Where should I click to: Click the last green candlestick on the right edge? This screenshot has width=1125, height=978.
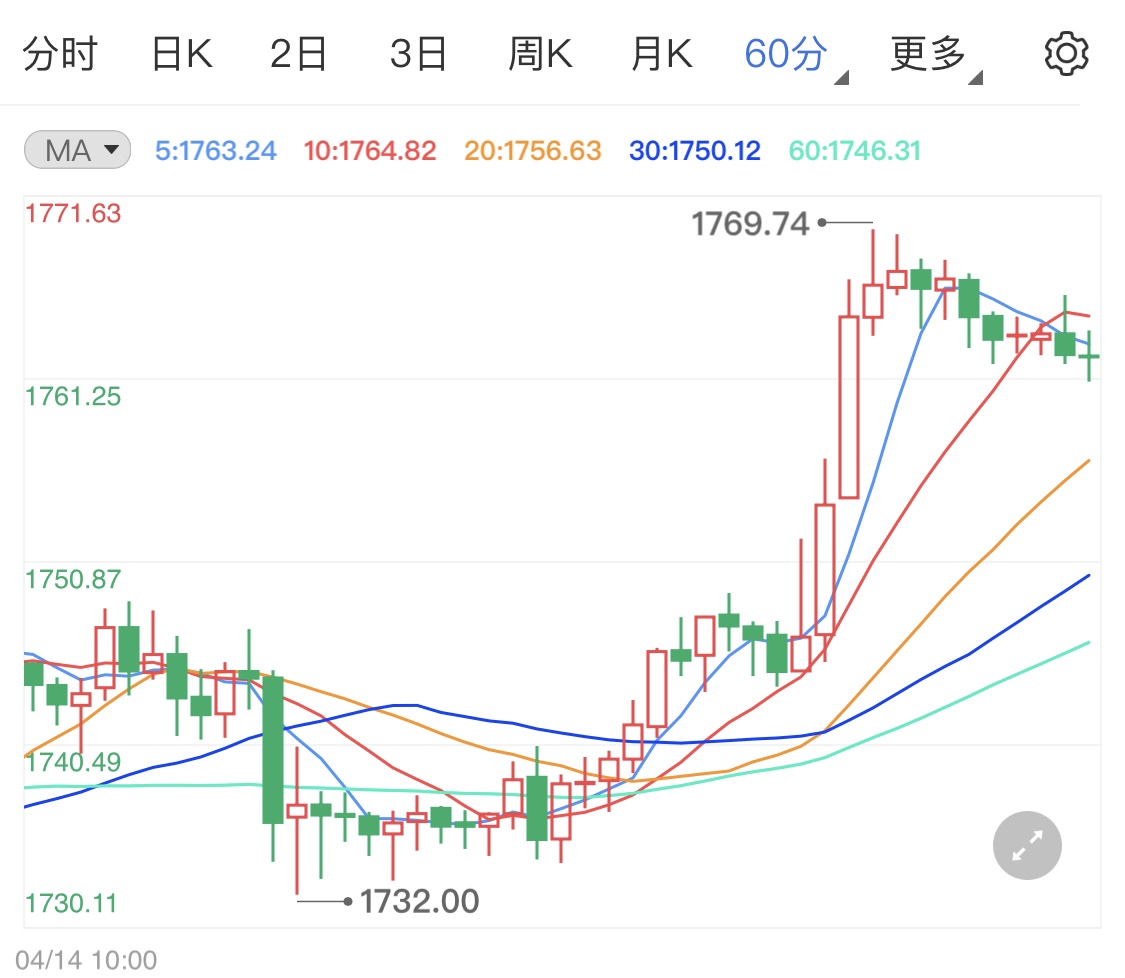[x=1088, y=356]
